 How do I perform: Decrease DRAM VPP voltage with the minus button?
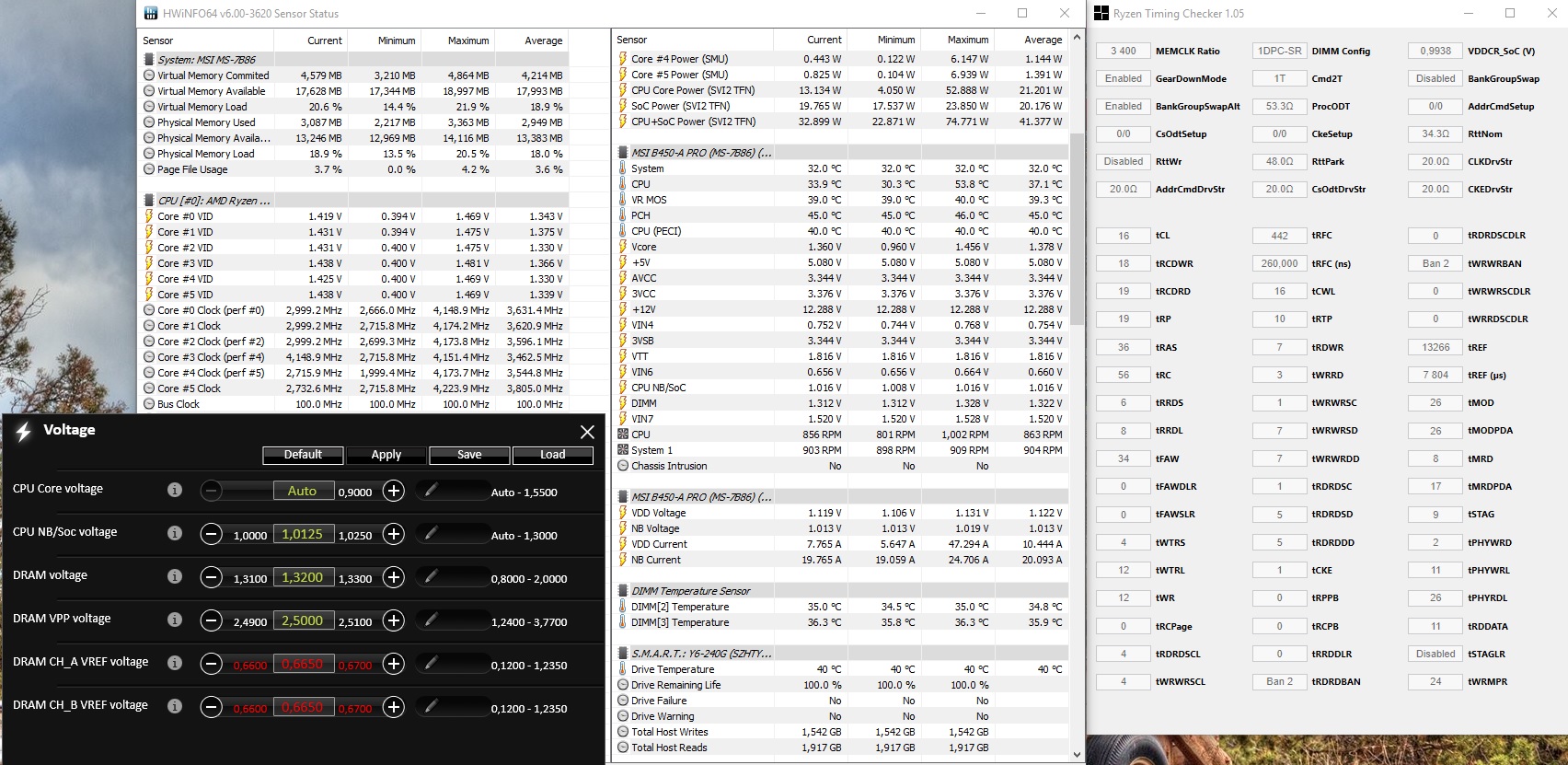[212, 620]
